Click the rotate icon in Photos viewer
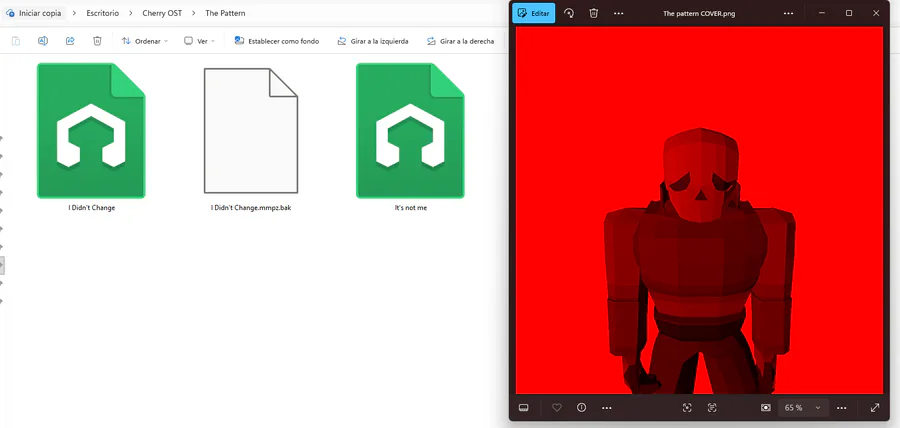The height and width of the screenshot is (428, 900). (569, 13)
